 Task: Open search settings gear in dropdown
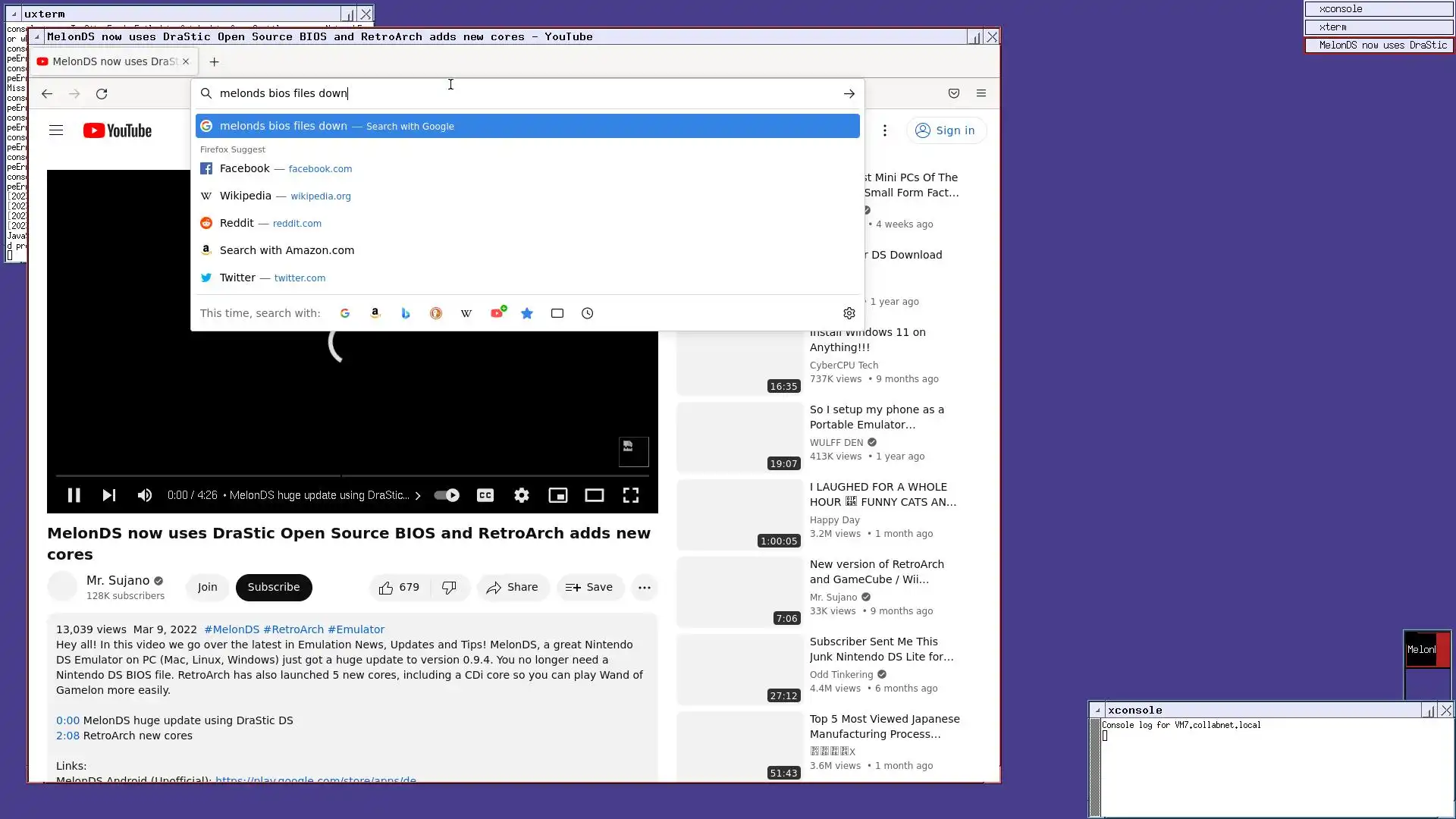[x=849, y=313]
